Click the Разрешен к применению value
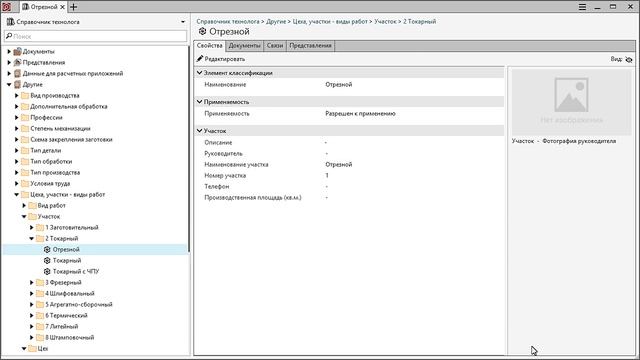Image resolution: width=640 pixels, height=360 pixels. 360,113
